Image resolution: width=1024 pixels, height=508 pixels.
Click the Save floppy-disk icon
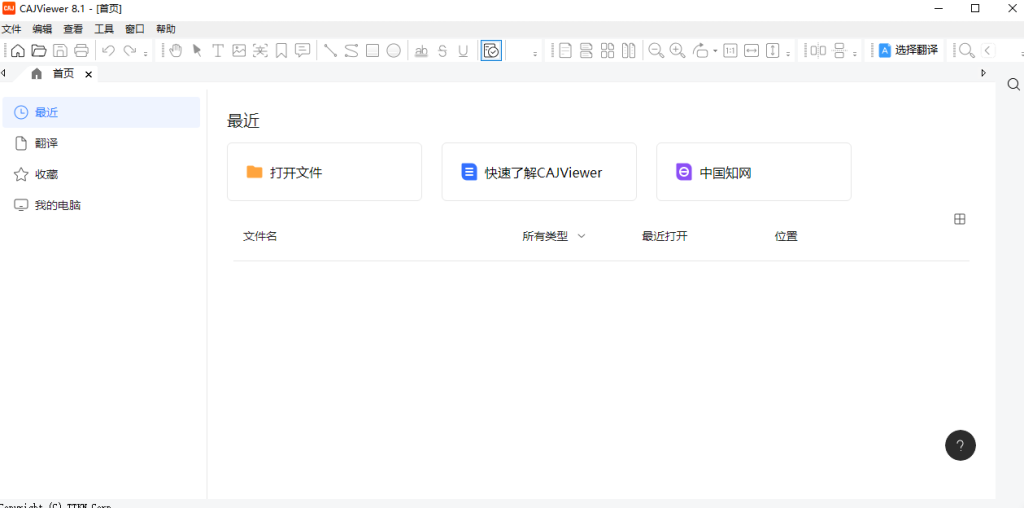tap(60, 50)
